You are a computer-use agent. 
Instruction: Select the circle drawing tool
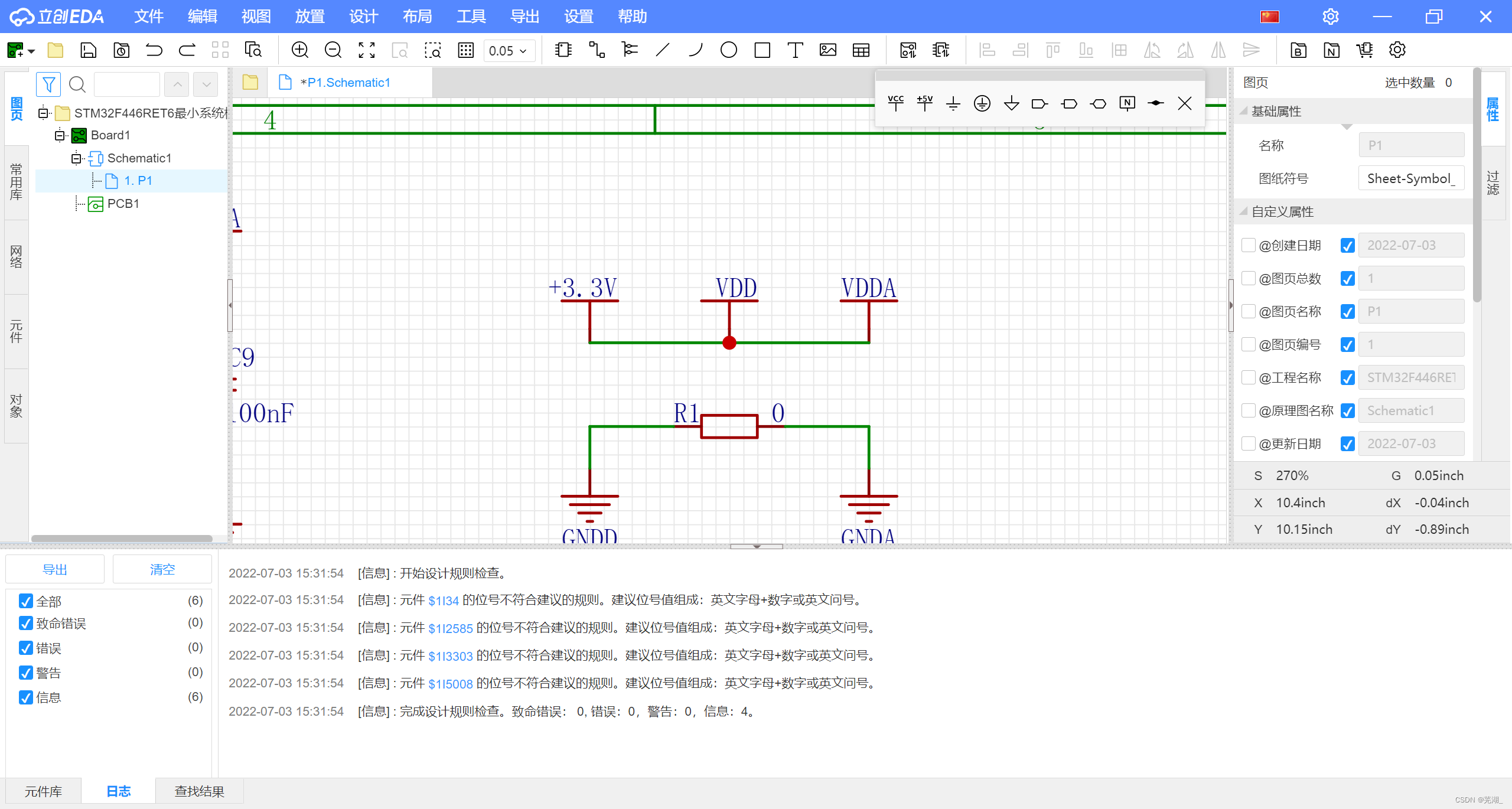coord(728,50)
